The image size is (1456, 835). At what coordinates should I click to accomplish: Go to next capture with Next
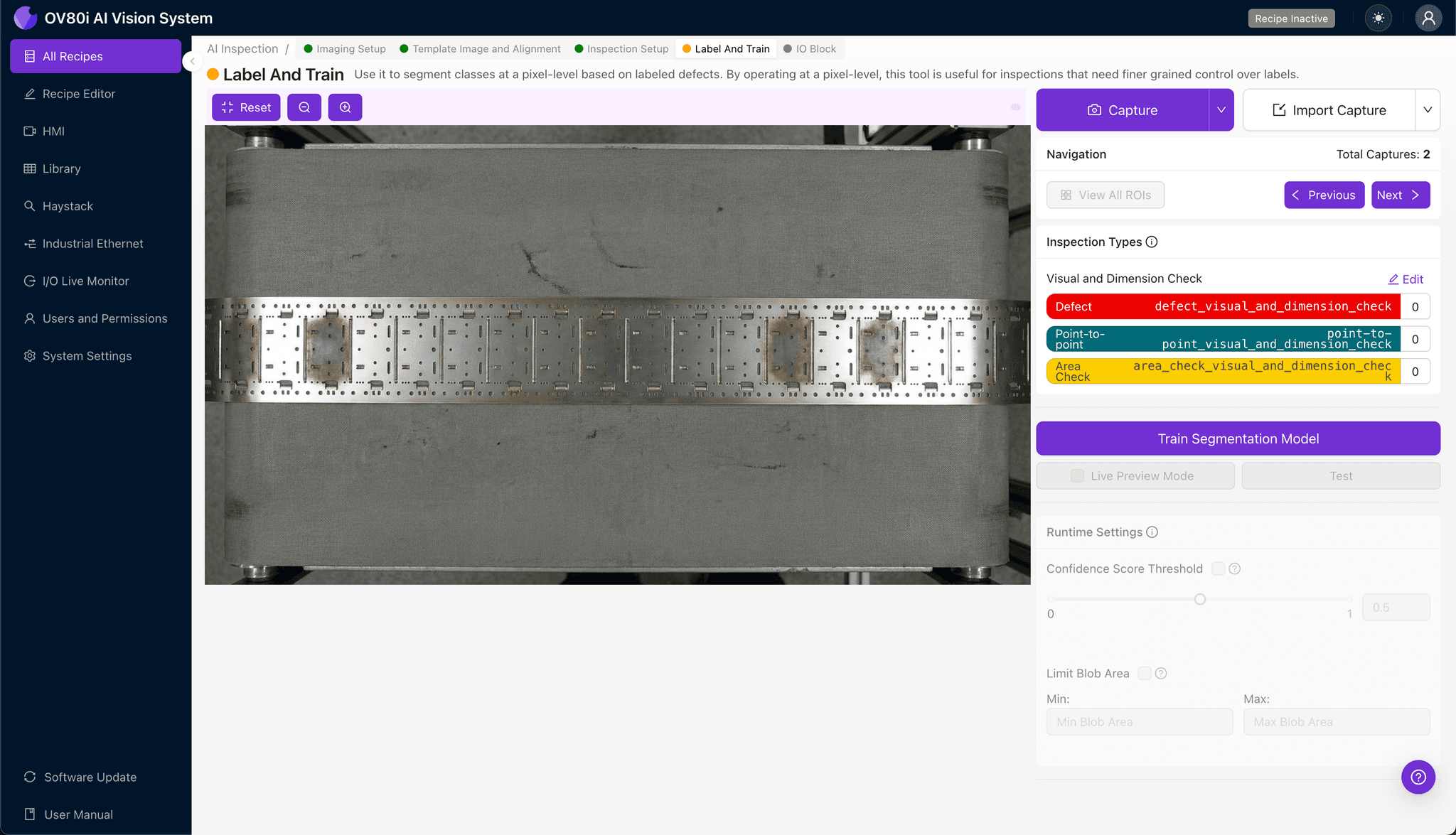coord(1400,195)
